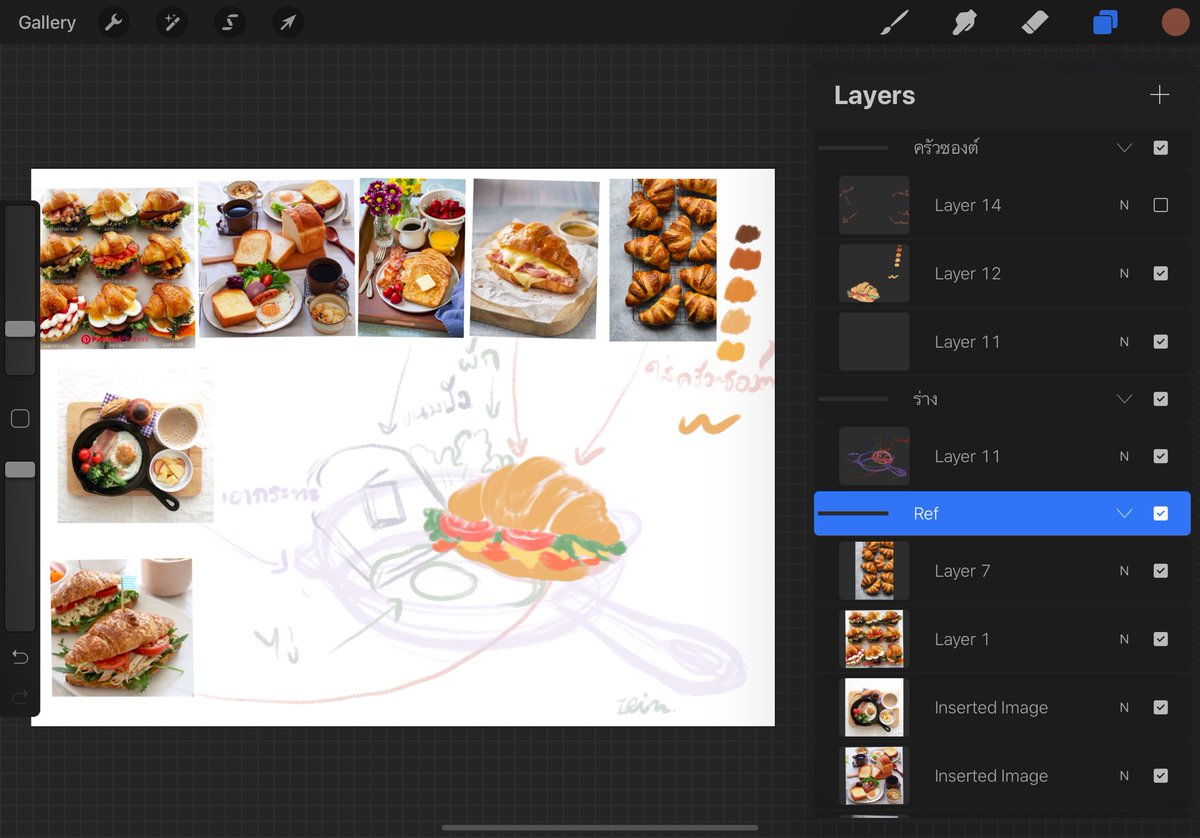This screenshot has height=838, width=1200.
Task: Click the brush opacity slider handle
Action: (x=20, y=469)
